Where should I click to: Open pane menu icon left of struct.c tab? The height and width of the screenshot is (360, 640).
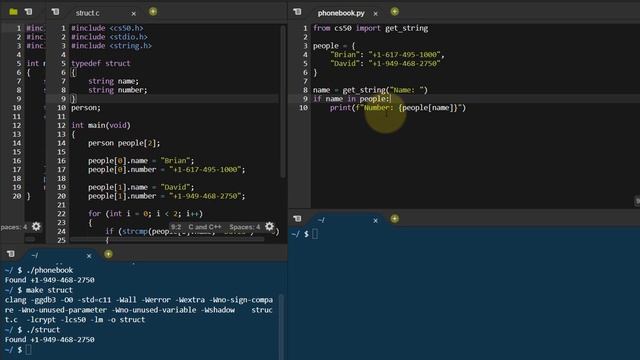[55, 12]
